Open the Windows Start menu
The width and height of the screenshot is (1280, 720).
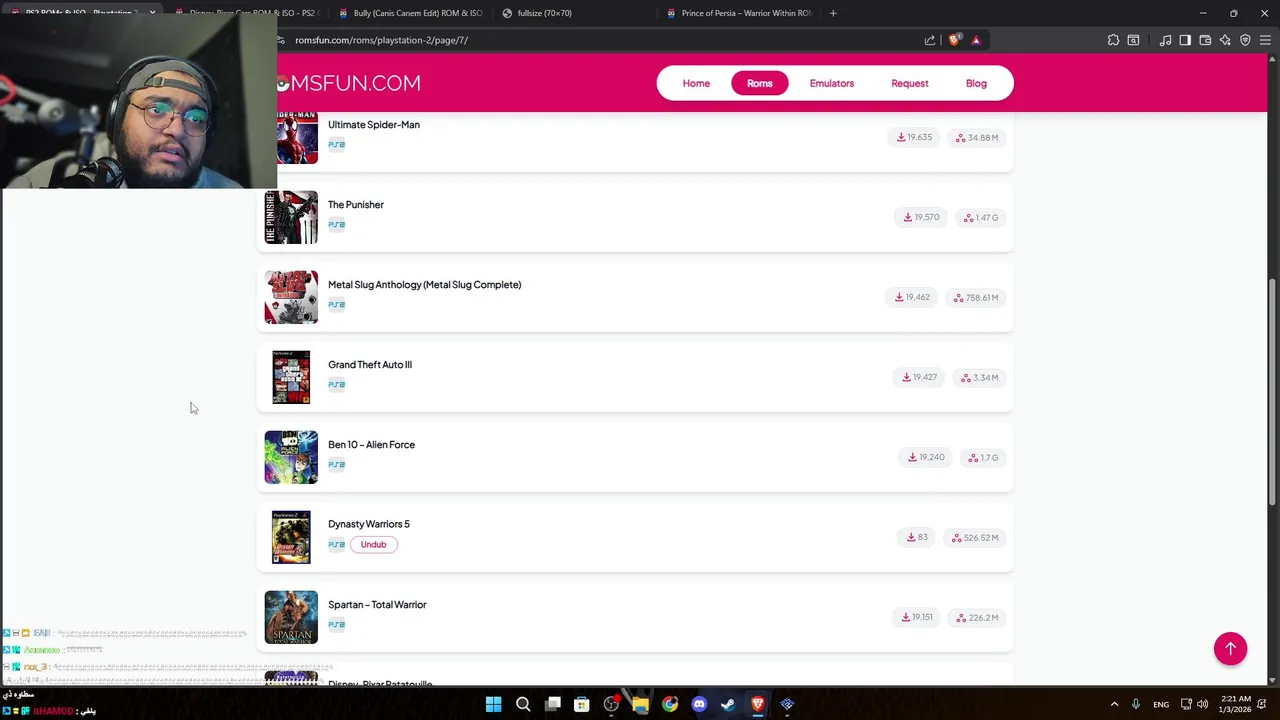tap(493, 704)
